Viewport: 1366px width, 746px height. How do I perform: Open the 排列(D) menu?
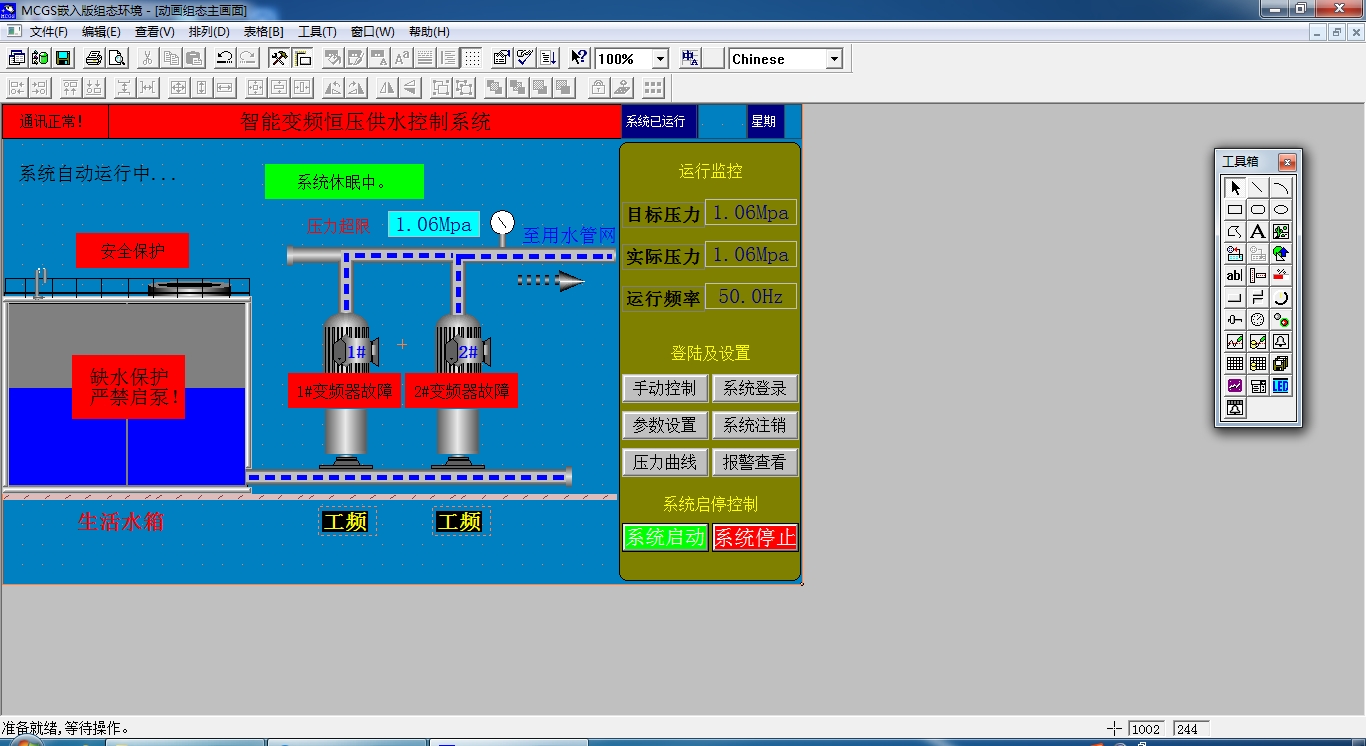click(x=209, y=32)
